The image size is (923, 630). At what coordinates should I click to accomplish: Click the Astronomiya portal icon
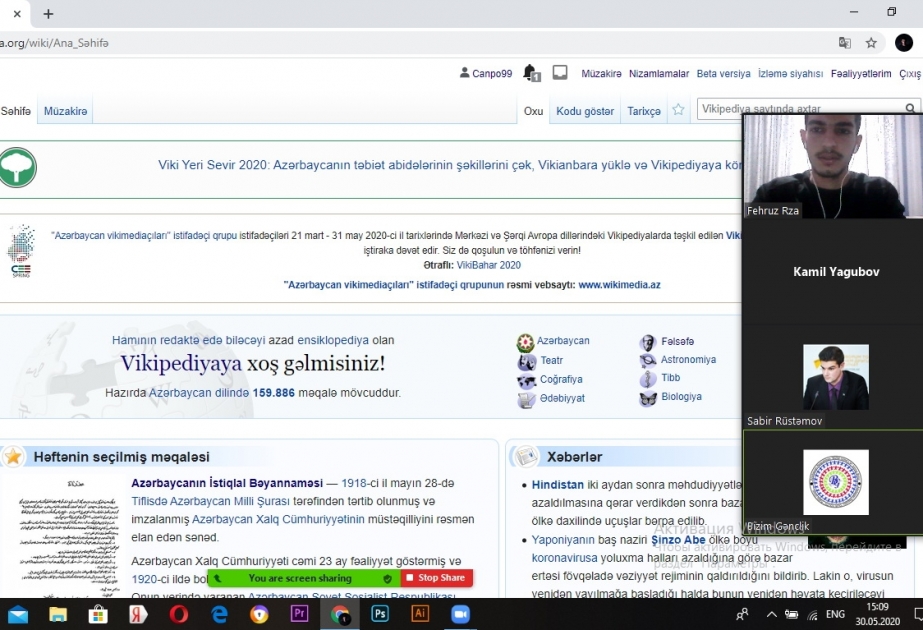648,360
